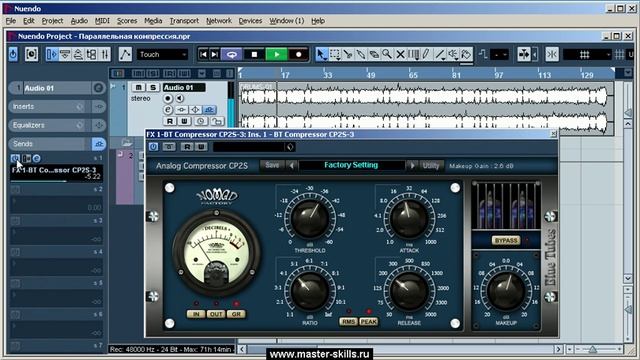Open the File menu
The image size is (640, 360).
point(11,21)
